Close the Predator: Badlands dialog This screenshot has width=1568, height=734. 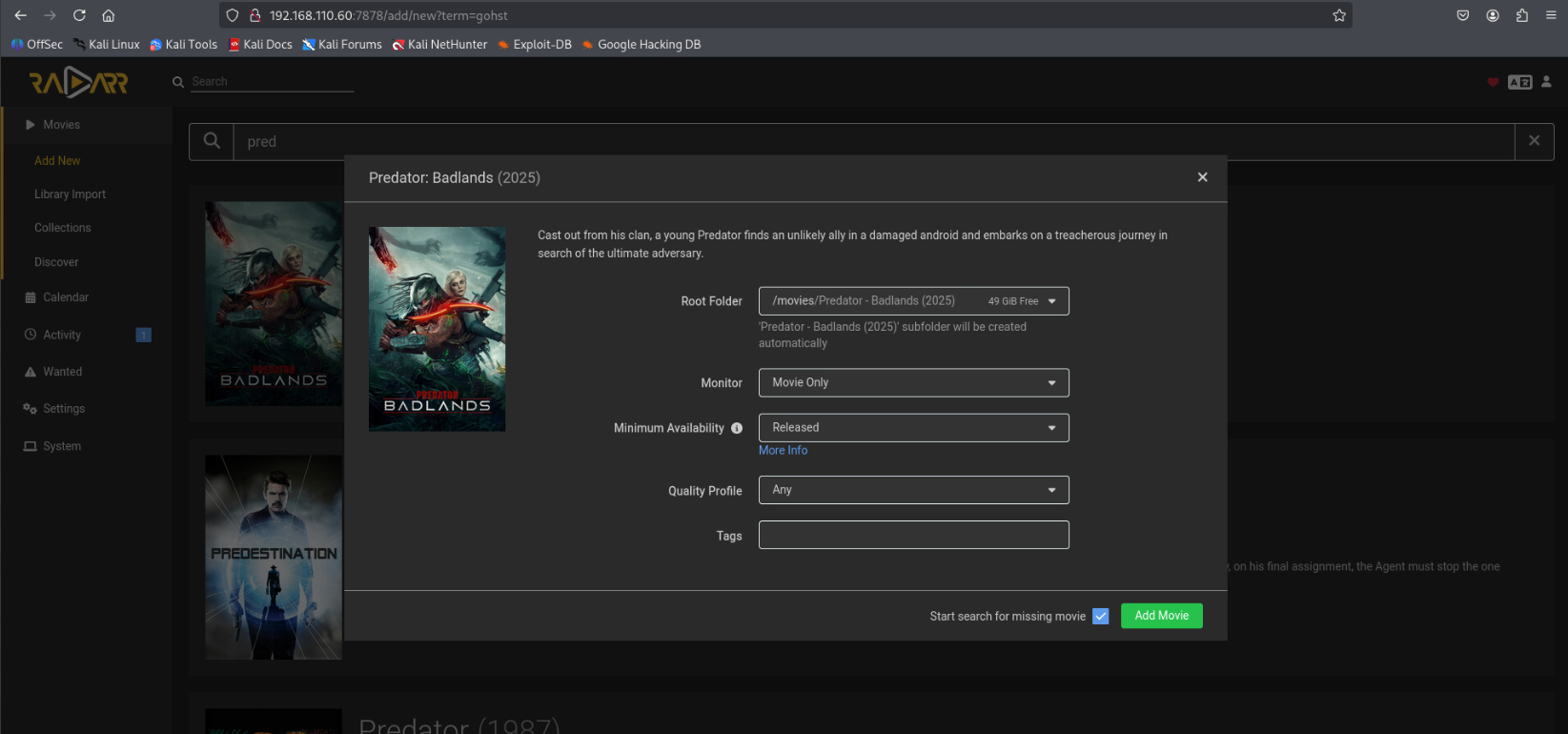coord(1202,177)
